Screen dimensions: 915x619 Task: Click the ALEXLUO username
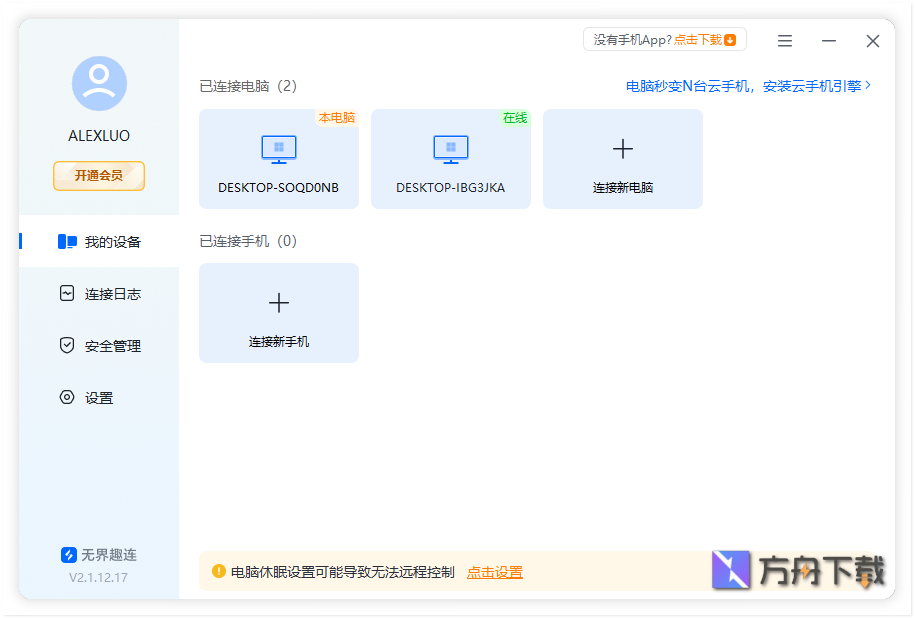click(99, 135)
